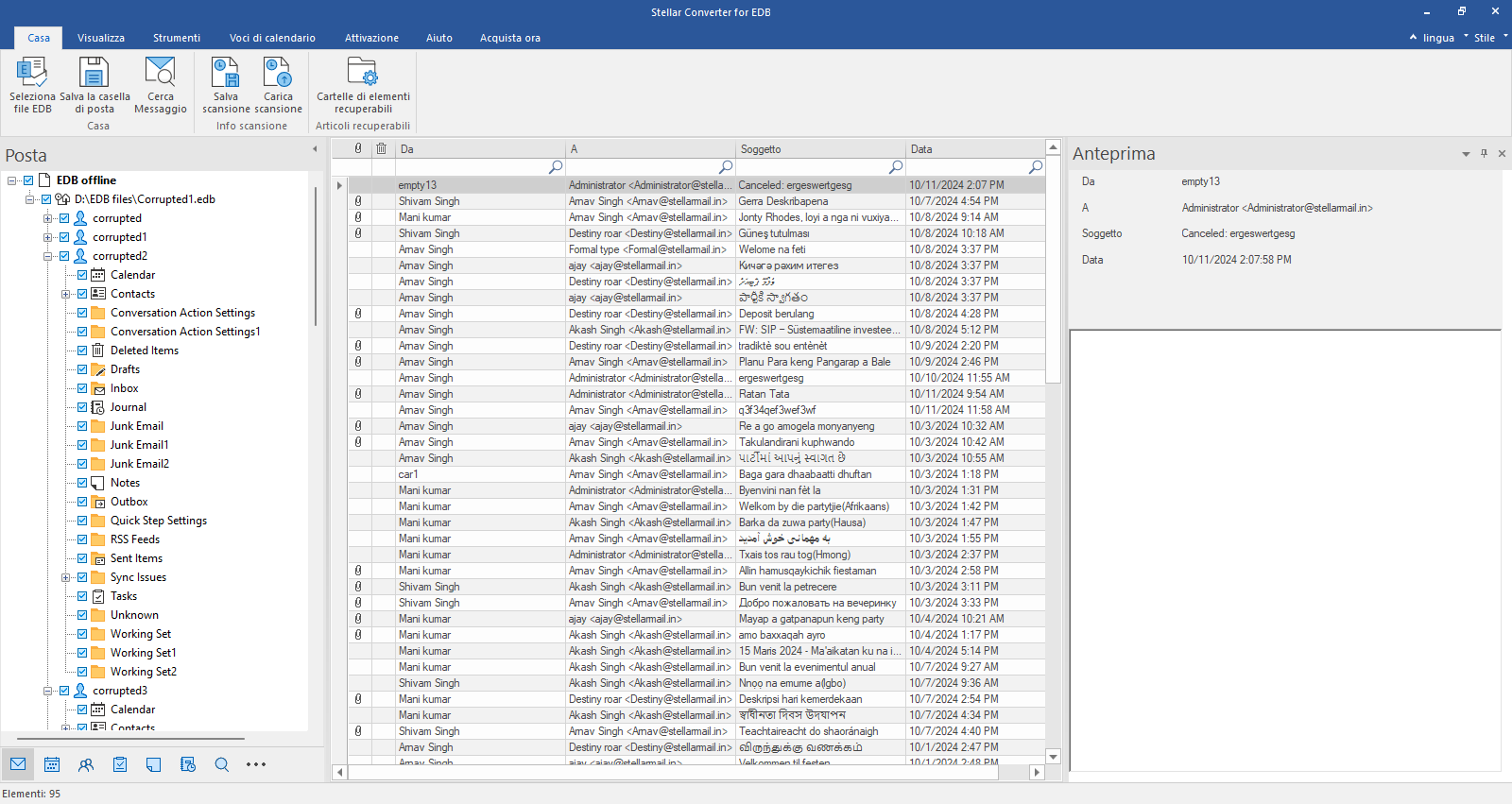The height and width of the screenshot is (804, 1512).
Task: Open Cartelle di elementi recuperabili
Action: click(363, 85)
